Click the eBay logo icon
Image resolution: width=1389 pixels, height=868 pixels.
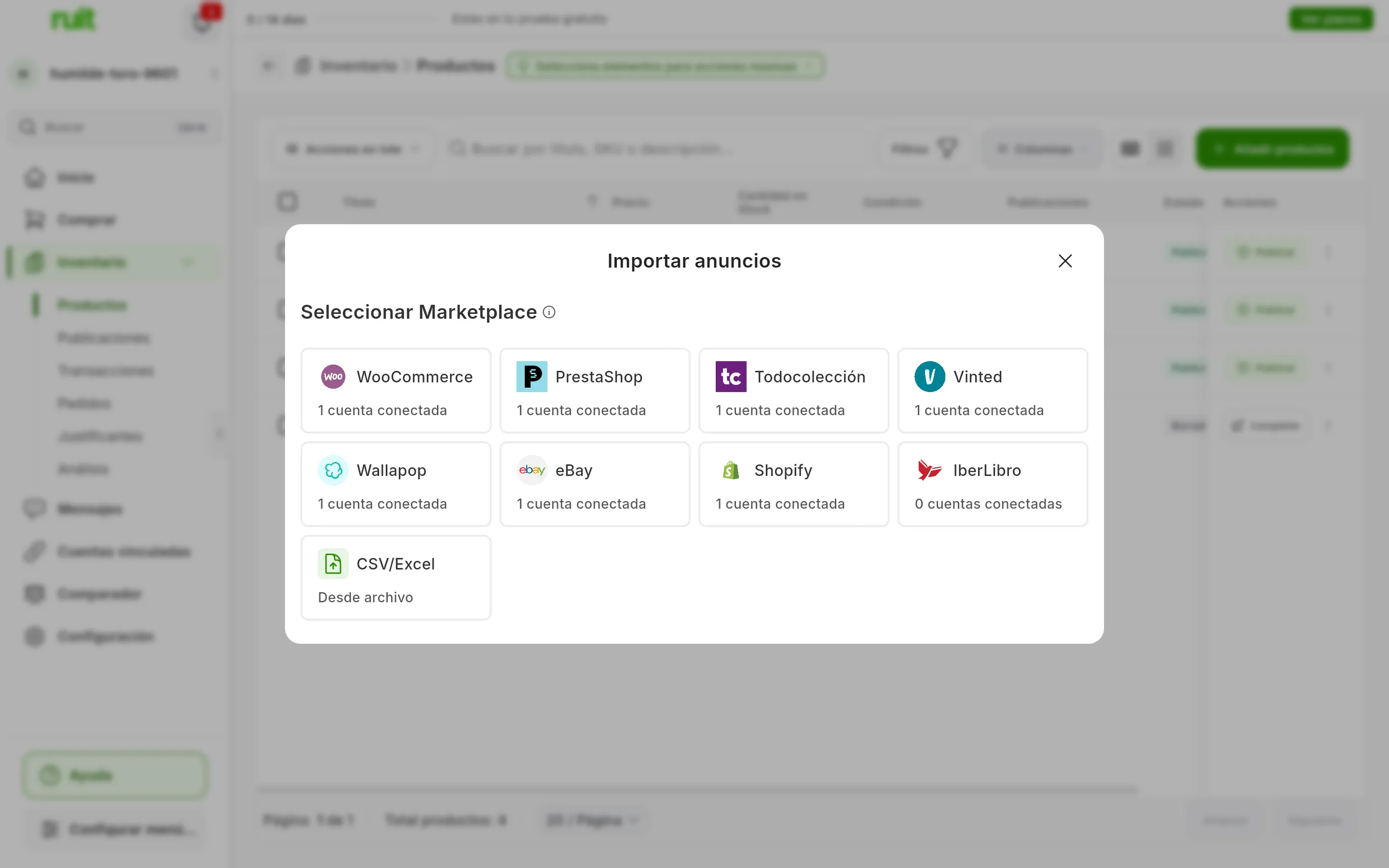pyautogui.click(x=532, y=470)
